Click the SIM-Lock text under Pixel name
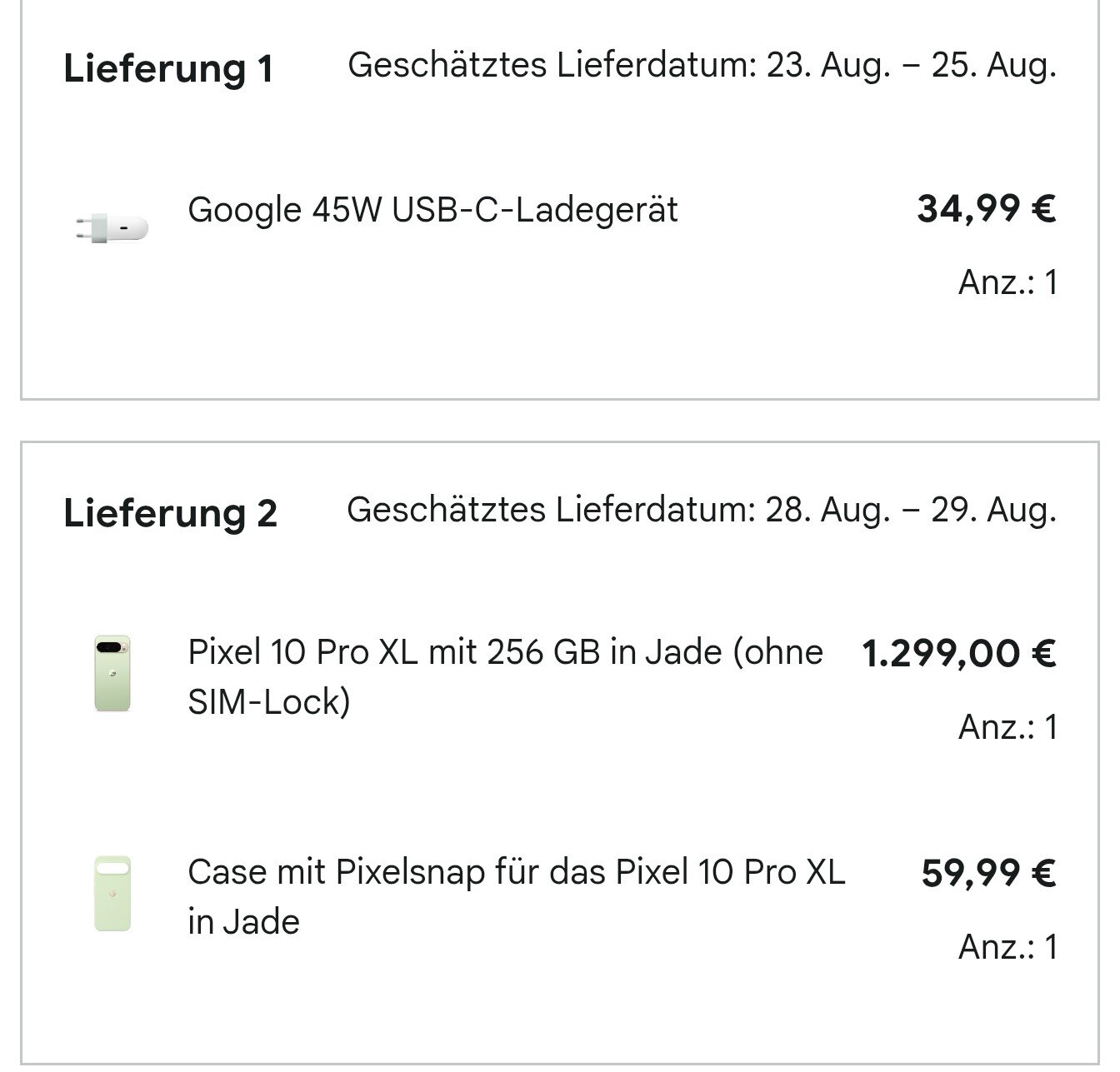This screenshot has width=1120, height=1072. (268, 702)
